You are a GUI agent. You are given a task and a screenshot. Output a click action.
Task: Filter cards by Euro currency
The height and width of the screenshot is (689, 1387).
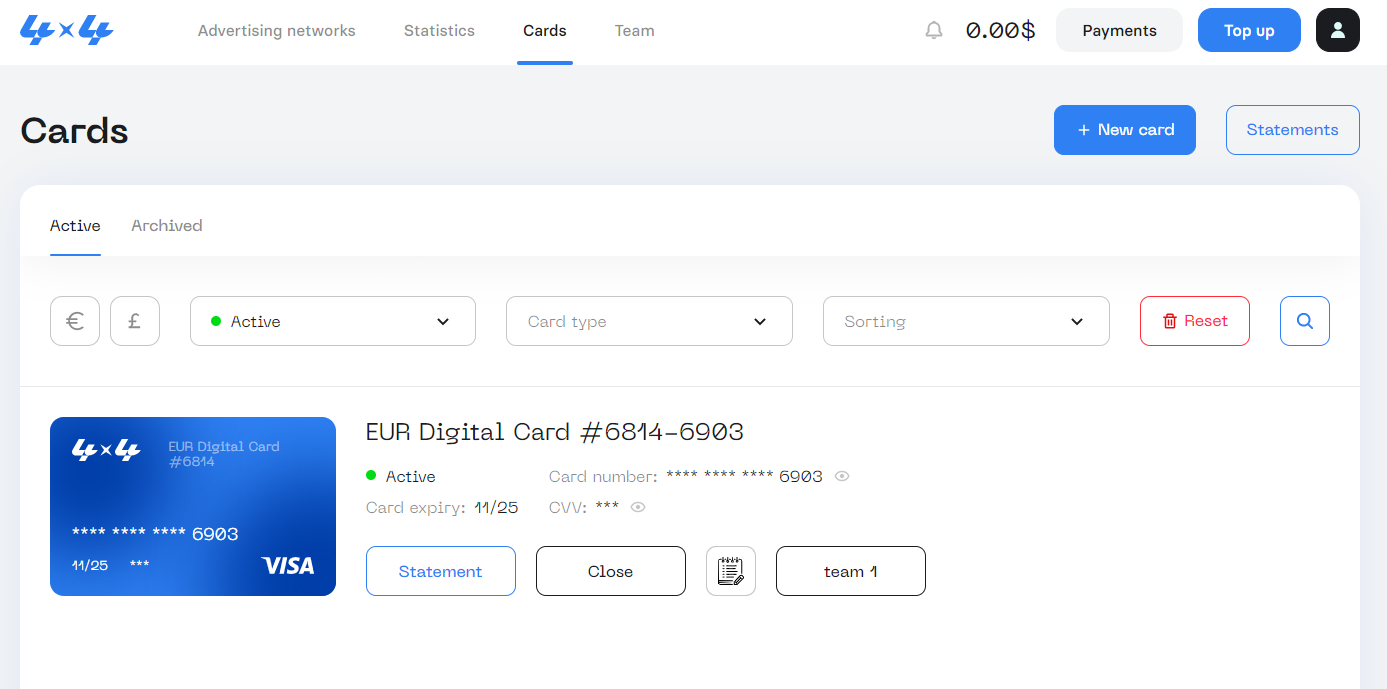click(75, 321)
